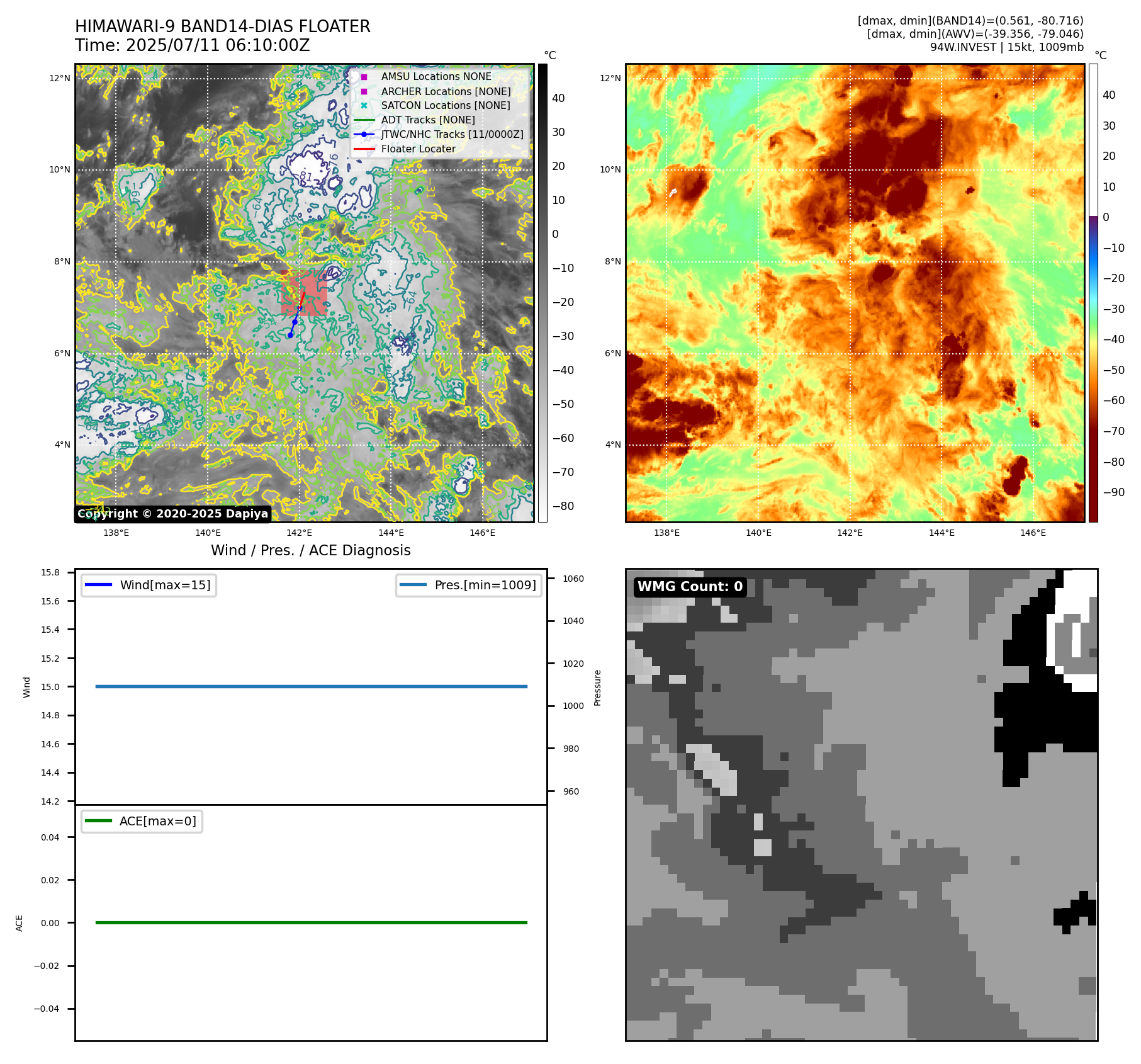Click the BAND14 dmax/dmin readout
This screenshot has width=1141, height=1064.
[970, 21]
